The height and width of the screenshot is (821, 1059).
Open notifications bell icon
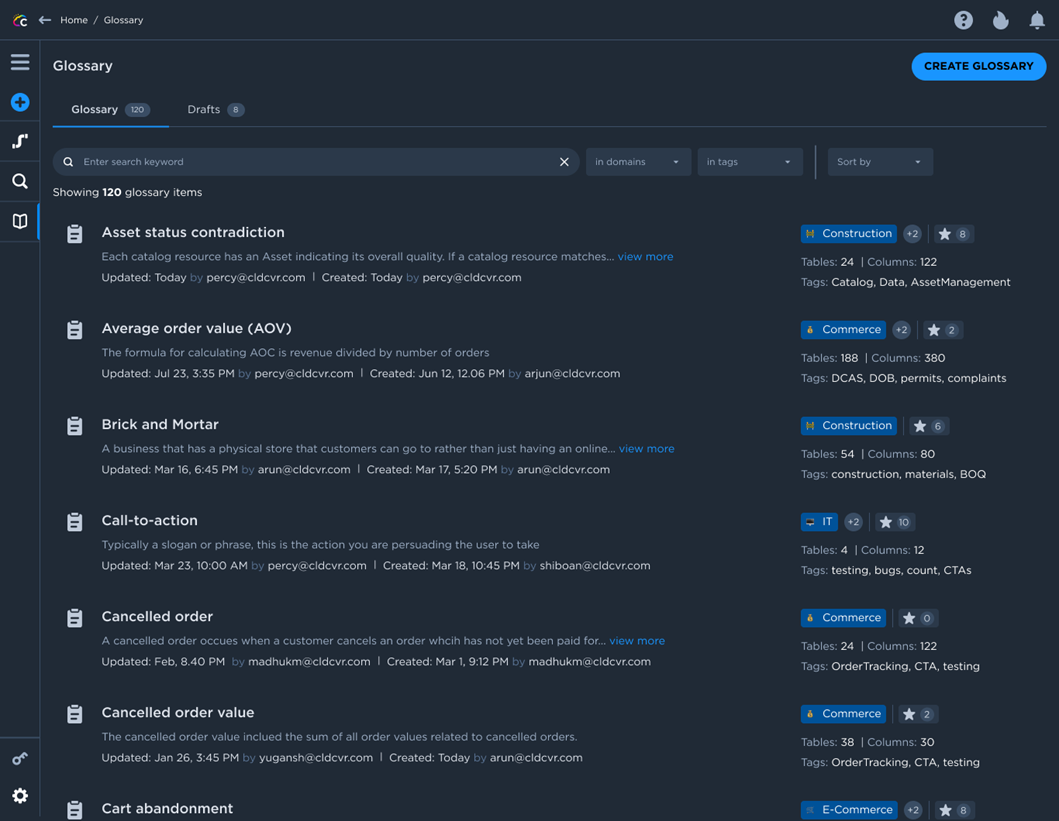tap(1037, 20)
